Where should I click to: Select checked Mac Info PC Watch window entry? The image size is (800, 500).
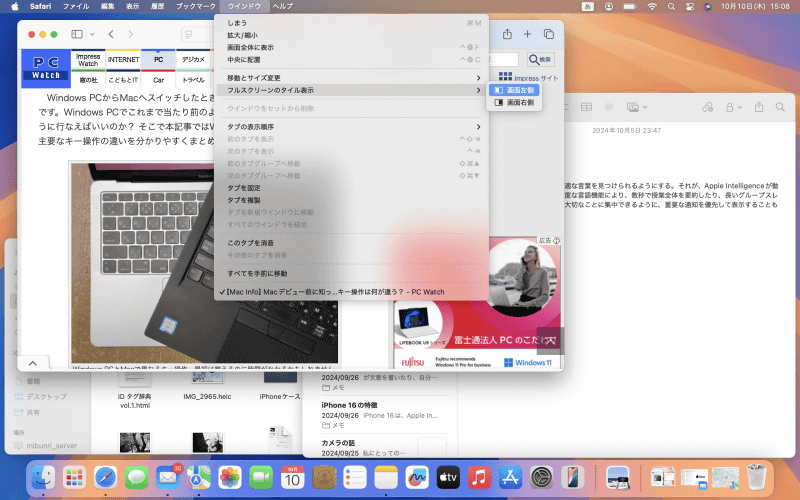[x=351, y=292]
